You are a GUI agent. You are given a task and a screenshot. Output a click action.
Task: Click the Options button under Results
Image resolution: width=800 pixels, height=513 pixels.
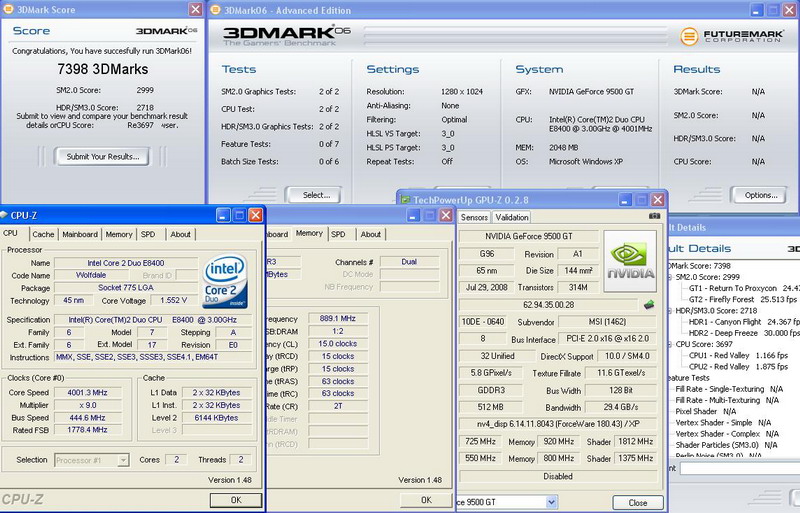pos(761,195)
